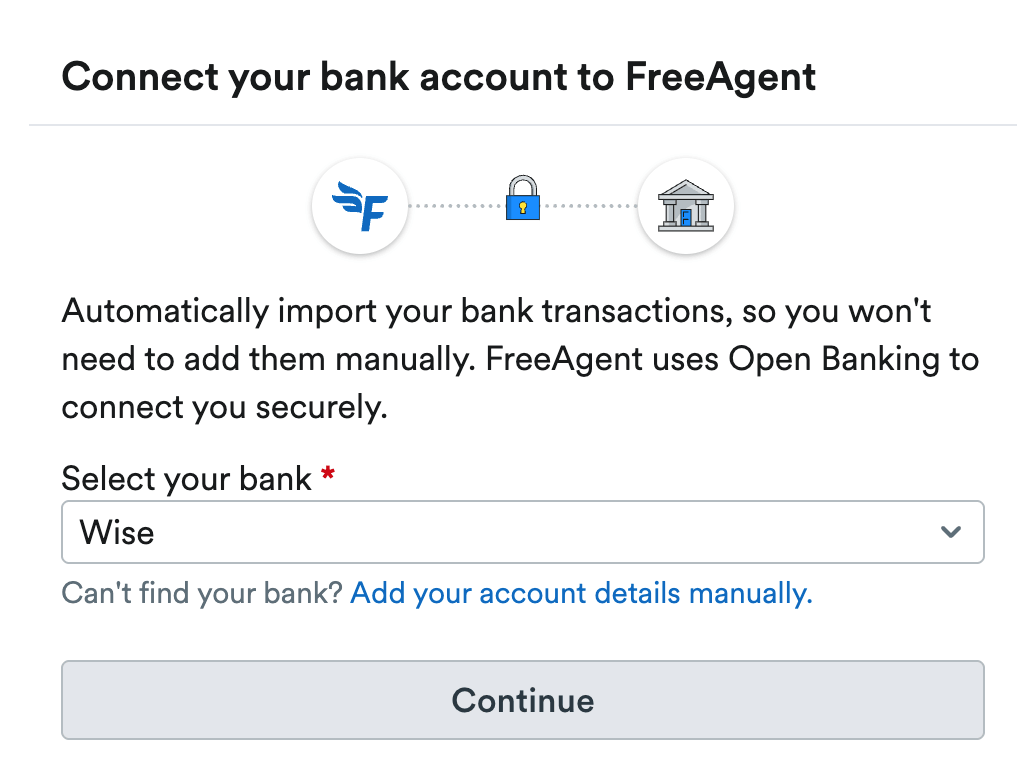Click the bank building icon
This screenshot has width=1034, height=780.
click(686, 206)
